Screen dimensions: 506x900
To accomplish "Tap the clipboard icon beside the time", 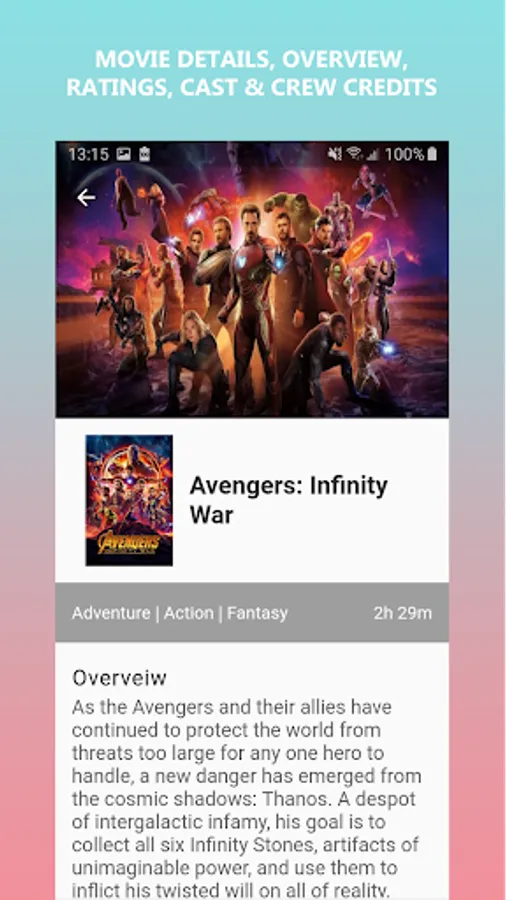I will point(145,154).
